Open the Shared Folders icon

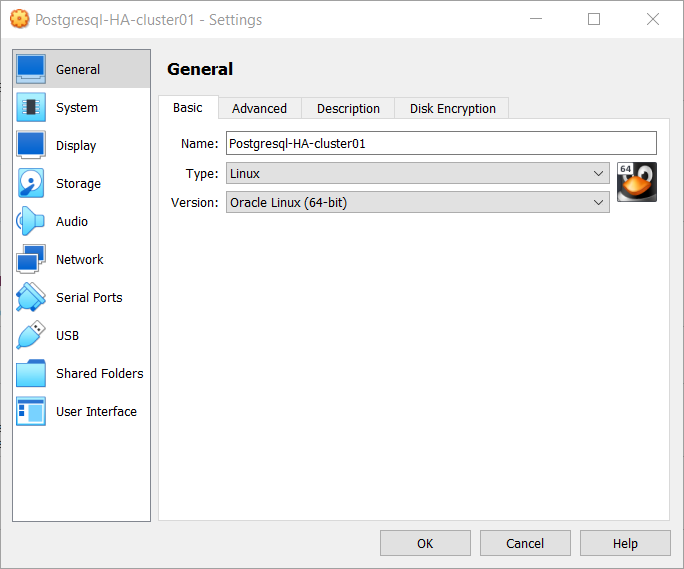point(31,374)
